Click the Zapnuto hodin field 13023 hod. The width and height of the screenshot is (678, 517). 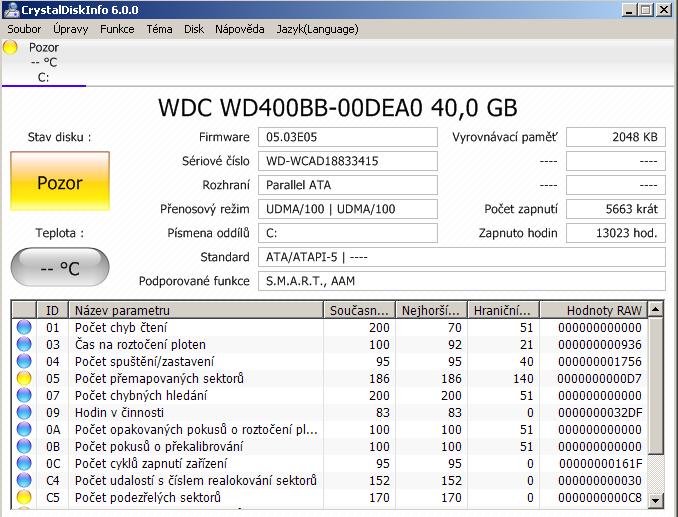[x=616, y=233]
